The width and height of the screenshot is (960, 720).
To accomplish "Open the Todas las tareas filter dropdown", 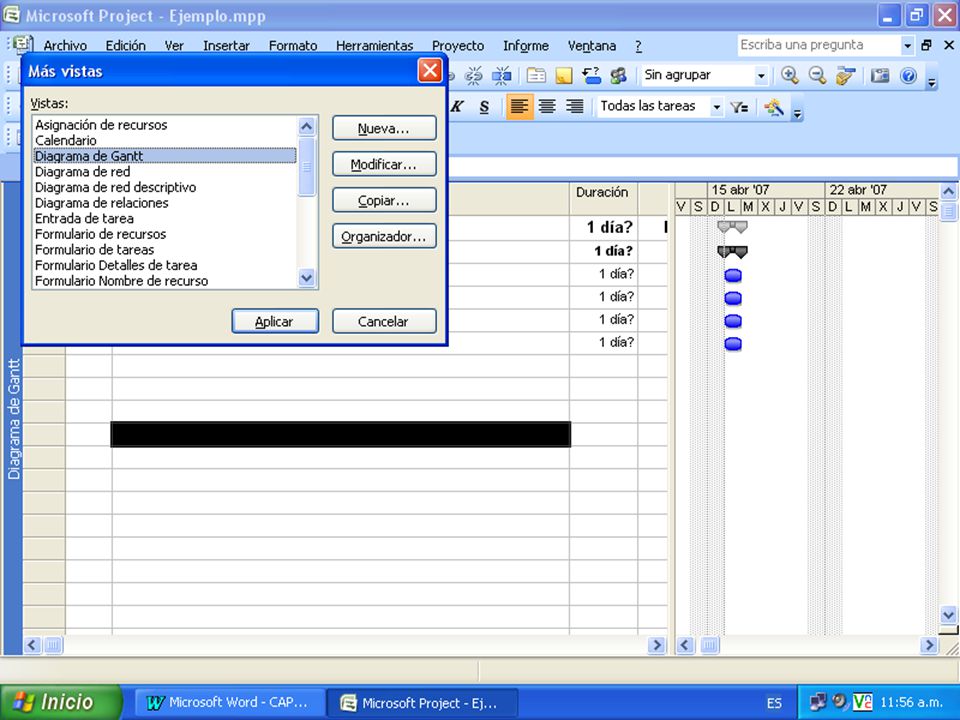I will coord(716,107).
